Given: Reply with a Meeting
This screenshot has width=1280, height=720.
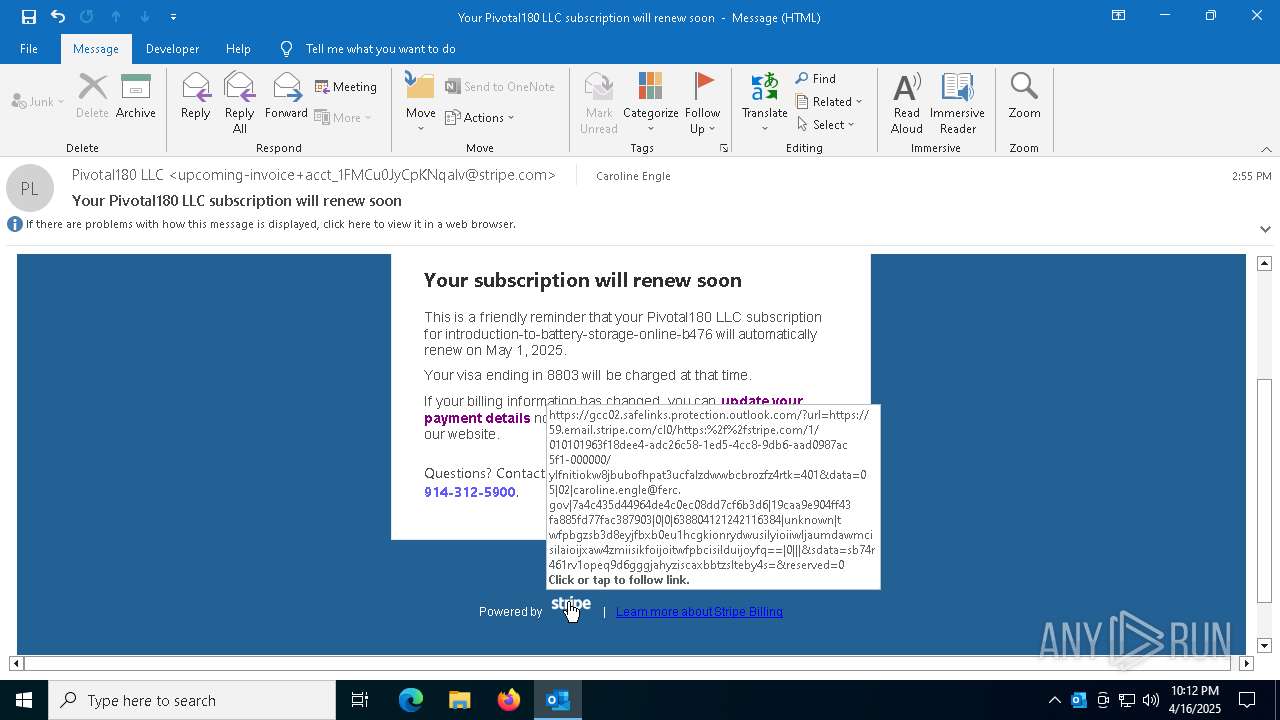Looking at the screenshot, I should (x=346, y=87).
